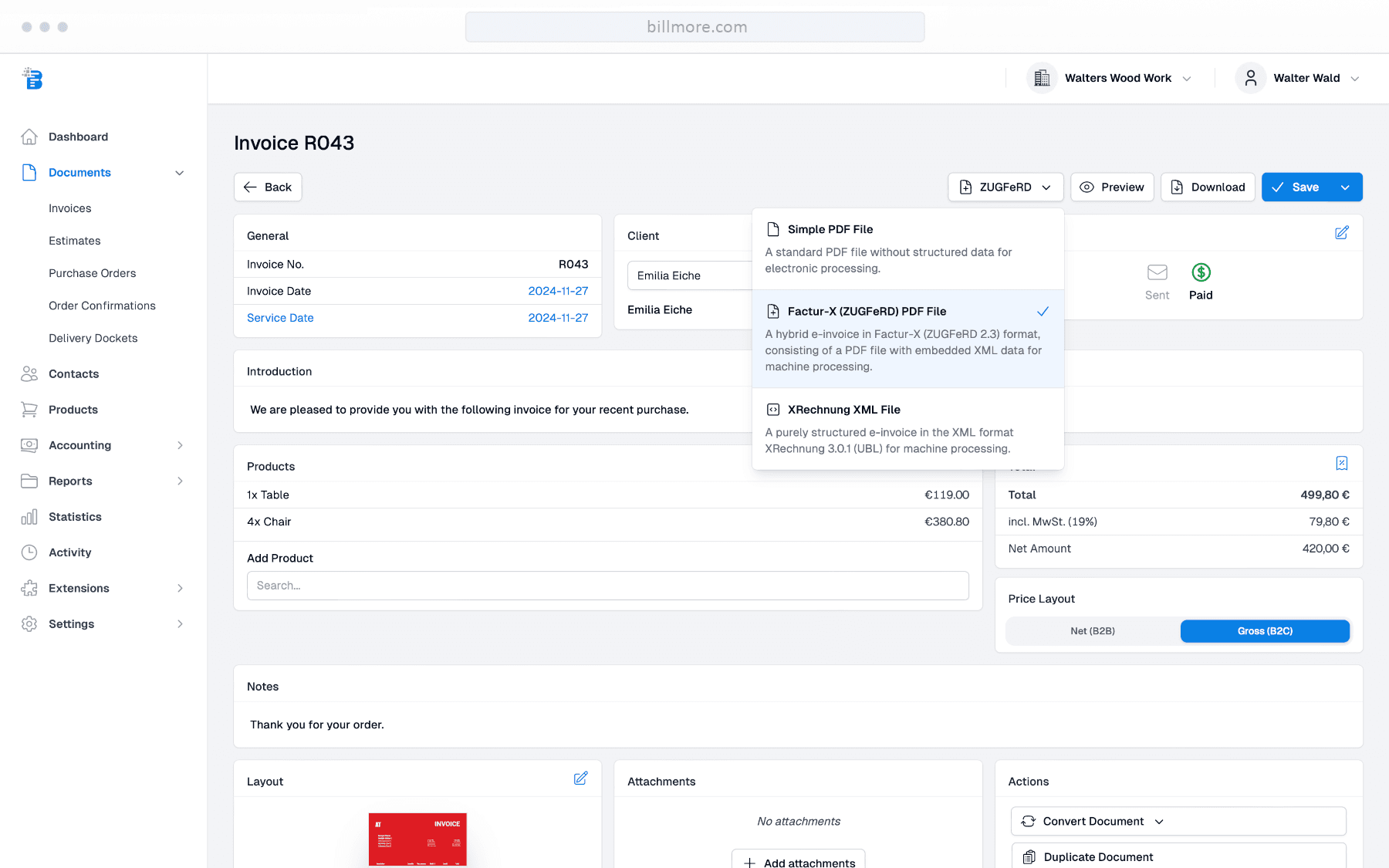The height and width of the screenshot is (868, 1389).
Task: Click the company building icon
Action: point(1042,78)
